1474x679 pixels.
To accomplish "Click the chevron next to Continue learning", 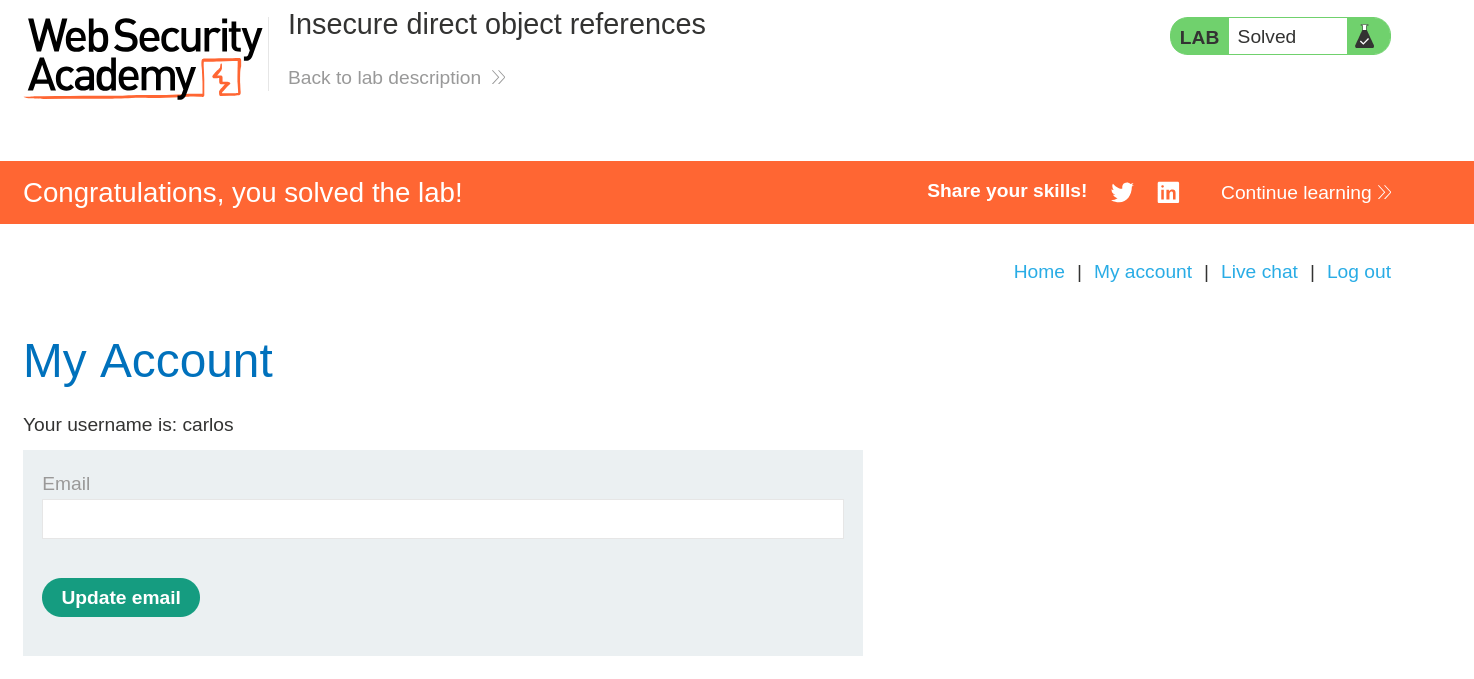I will 1385,193.
